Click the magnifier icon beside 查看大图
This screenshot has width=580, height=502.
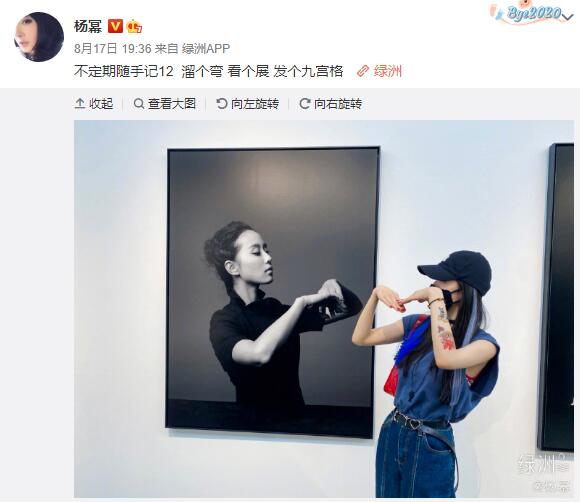pos(139,104)
